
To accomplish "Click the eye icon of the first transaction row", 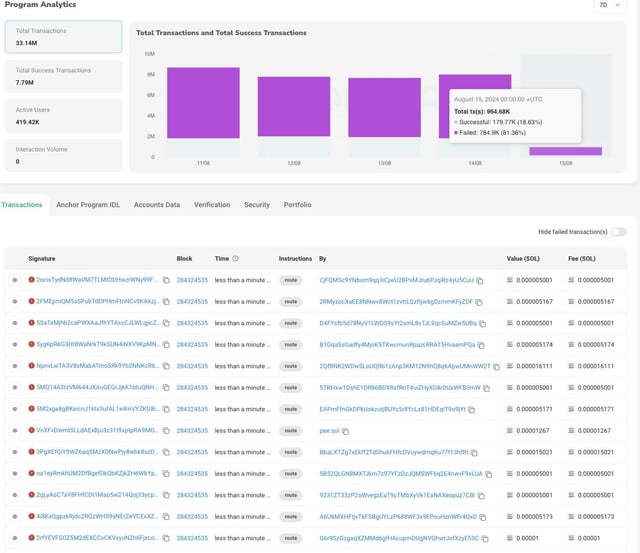I will pyautogui.click(x=15, y=280).
